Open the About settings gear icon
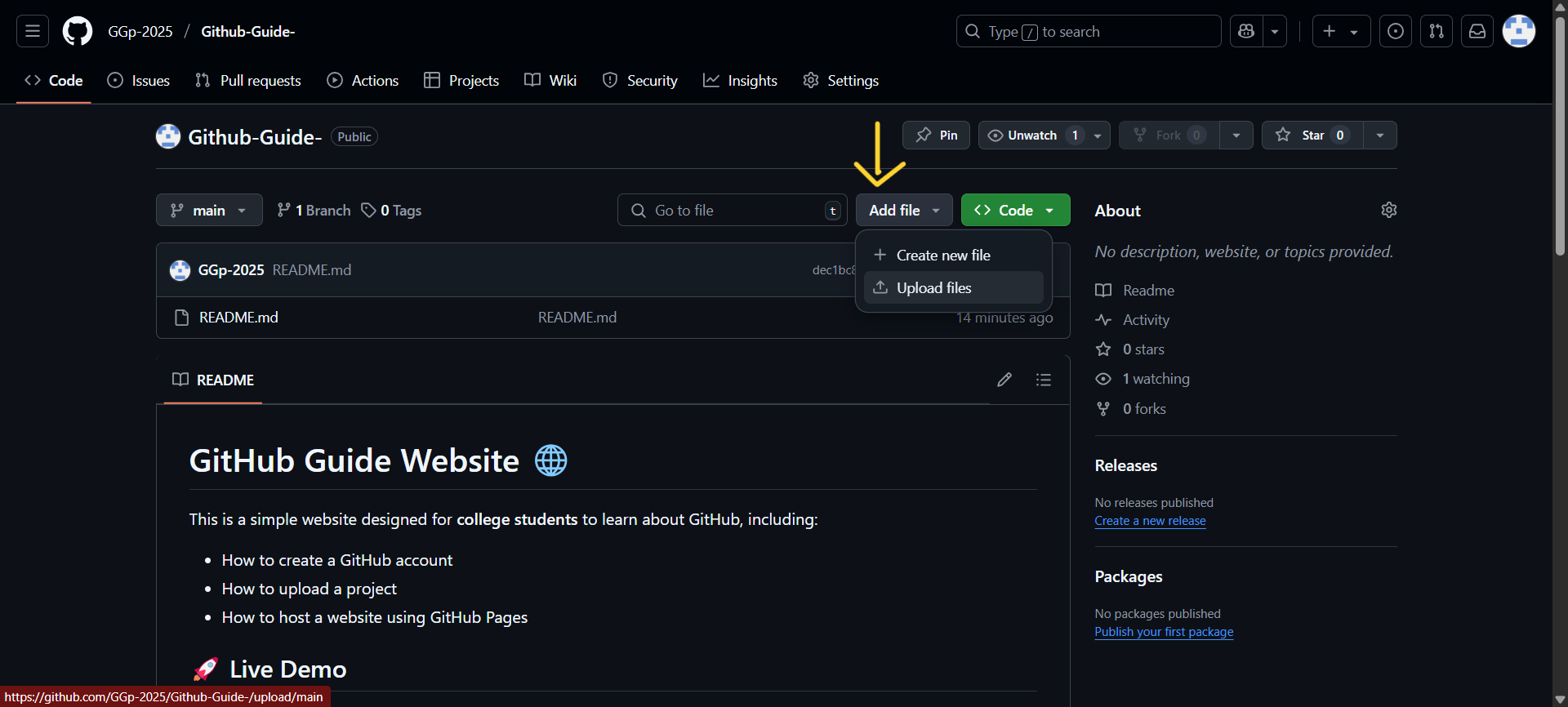 click(1388, 210)
